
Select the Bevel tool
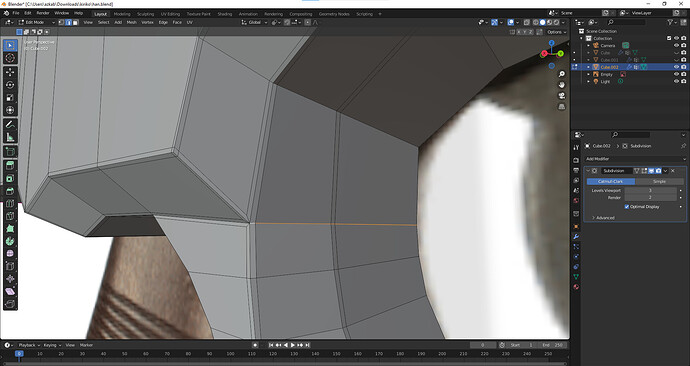click(x=10, y=191)
